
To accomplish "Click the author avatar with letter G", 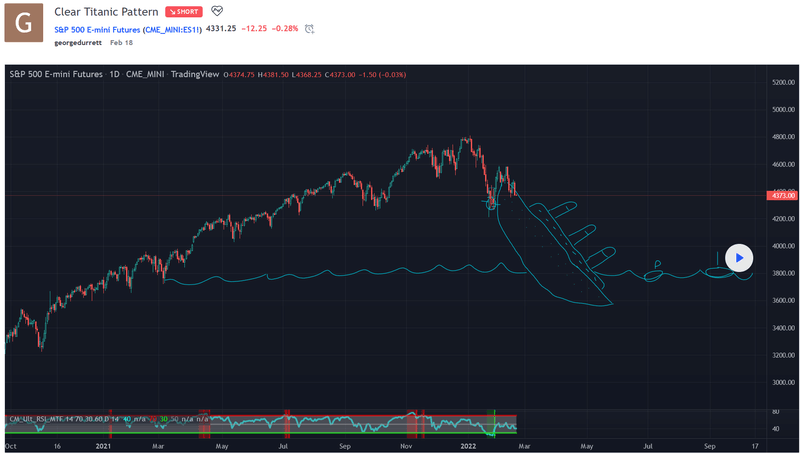I will (x=23, y=23).
